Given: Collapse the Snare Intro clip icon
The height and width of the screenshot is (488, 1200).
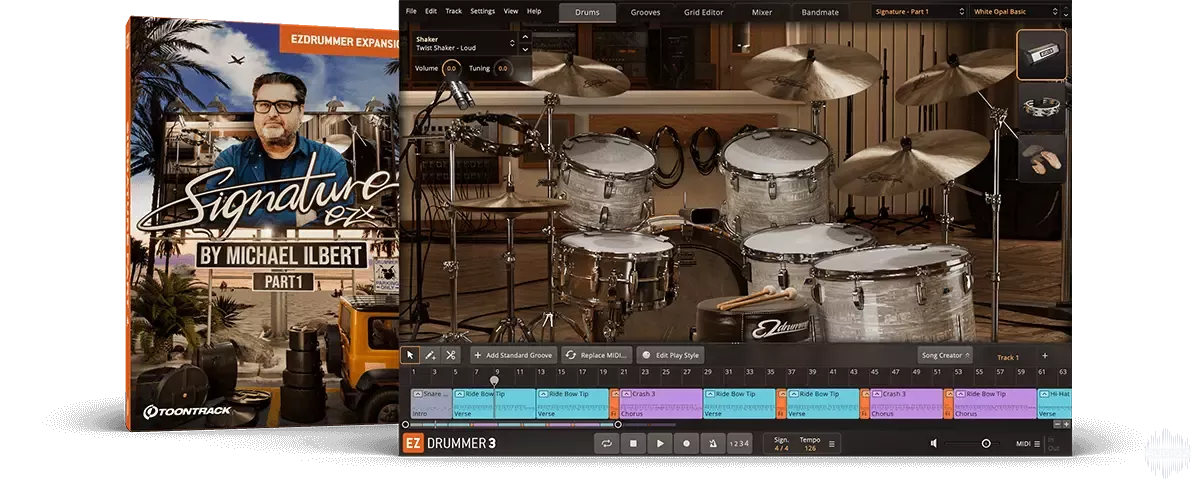Looking at the screenshot, I should 418,394.
